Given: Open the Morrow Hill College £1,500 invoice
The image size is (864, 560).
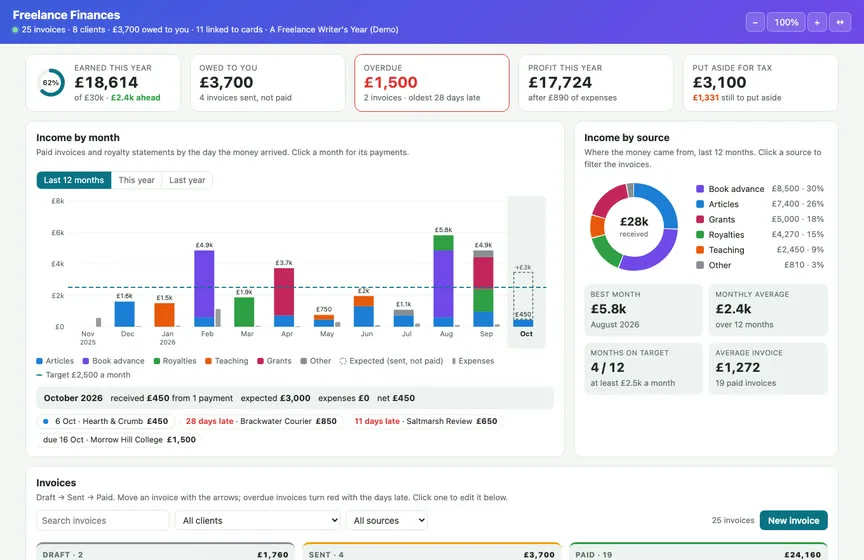Looking at the screenshot, I should tap(119, 440).
